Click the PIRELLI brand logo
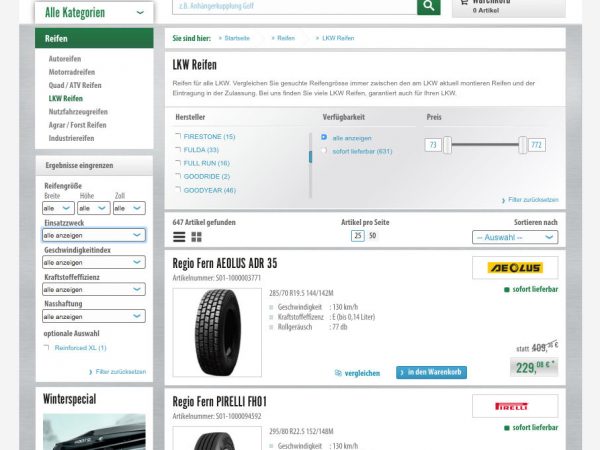Image resolution: width=600 pixels, height=450 pixels. [x=515, y=406]
